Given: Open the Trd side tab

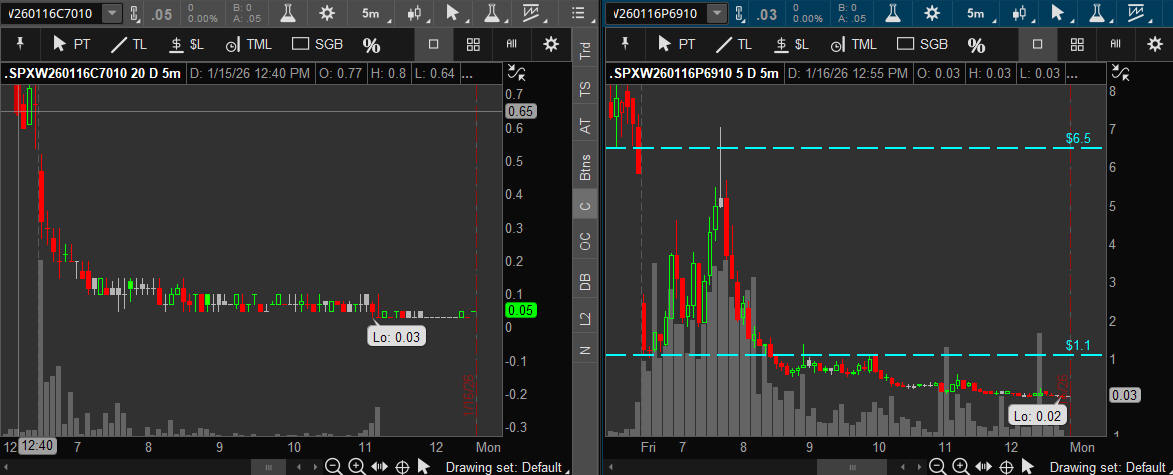Looking at the screenshot, I should [585, 52].
